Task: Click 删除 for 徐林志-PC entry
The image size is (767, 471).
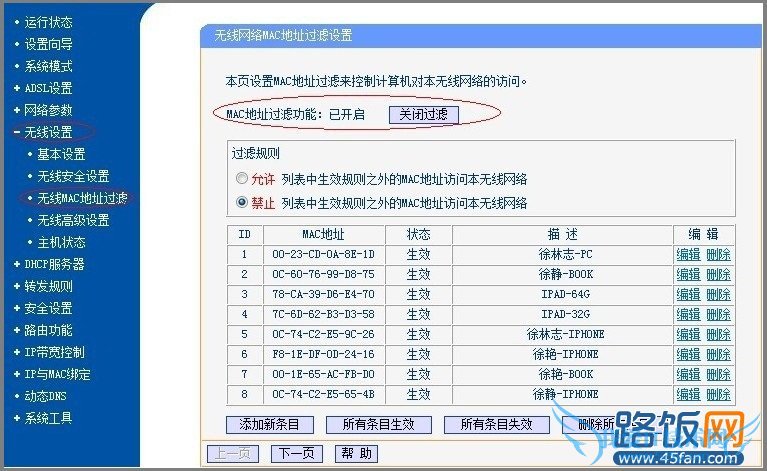Action: [x=719, y=254]
